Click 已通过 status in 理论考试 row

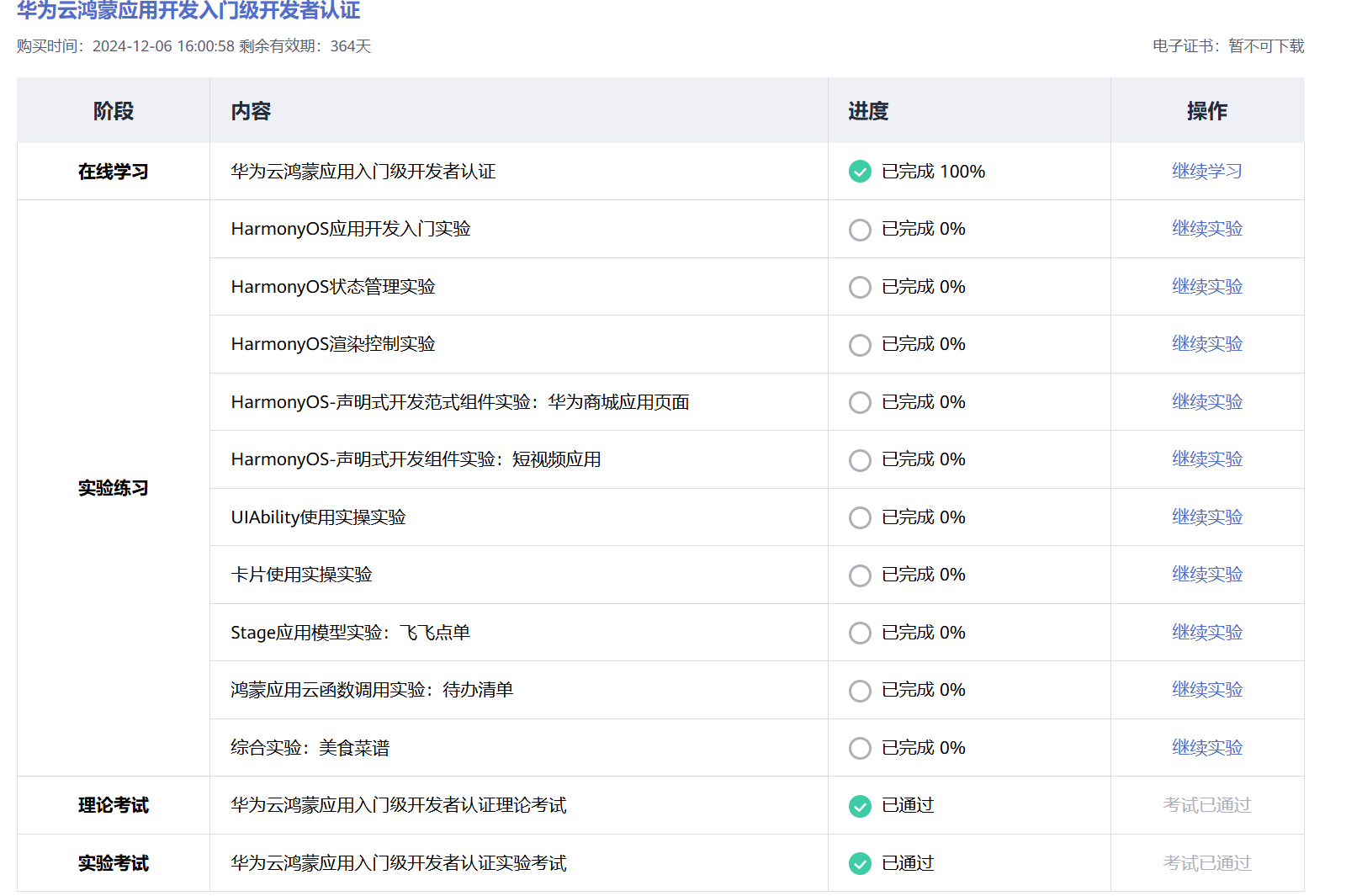pyautogui.click(x=908, y=805)
